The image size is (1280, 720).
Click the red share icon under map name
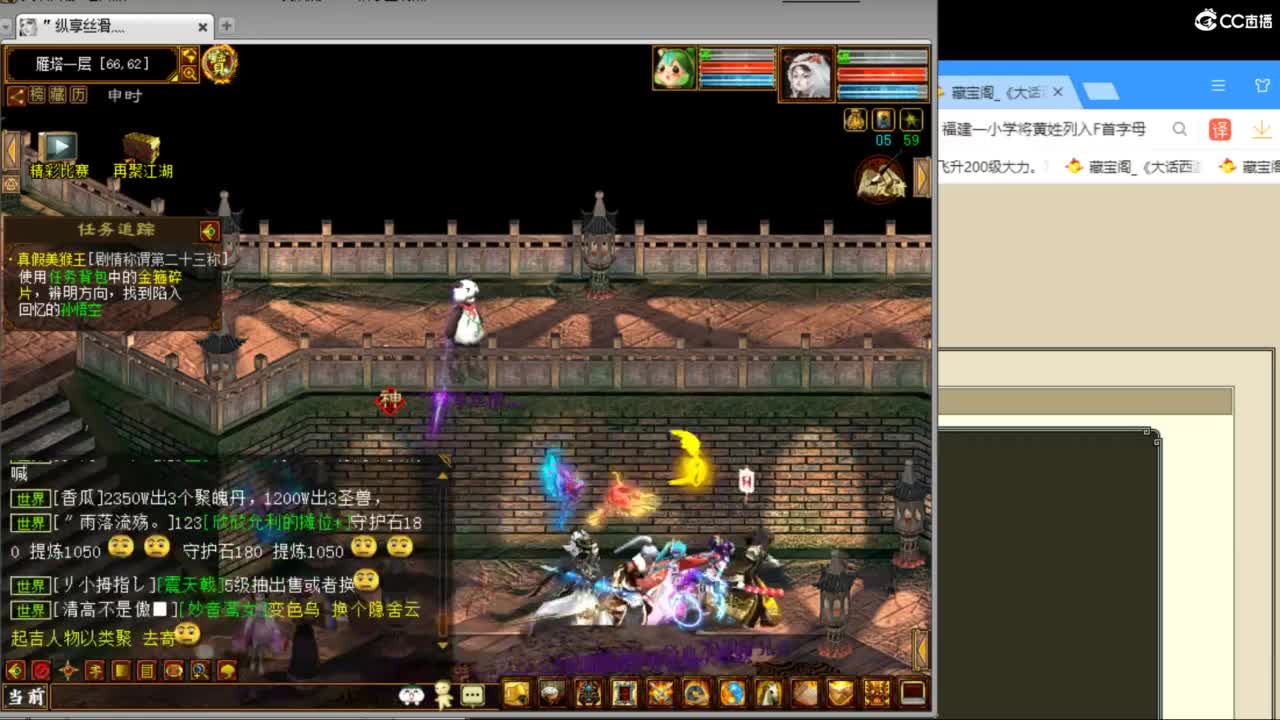pos(16,95)
